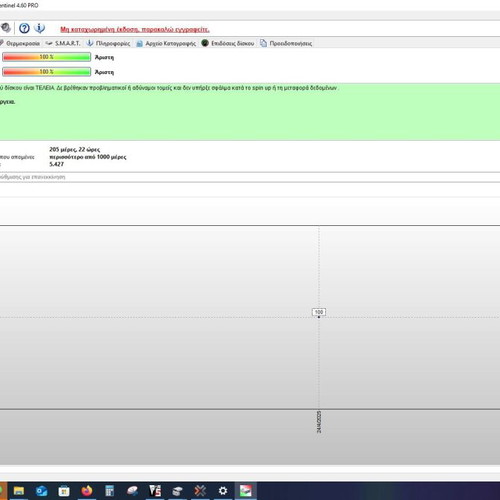The height and width of the screenshot is (500, 500).
Task: Open Firefox from the taskbar
Action: coord(87,491)
